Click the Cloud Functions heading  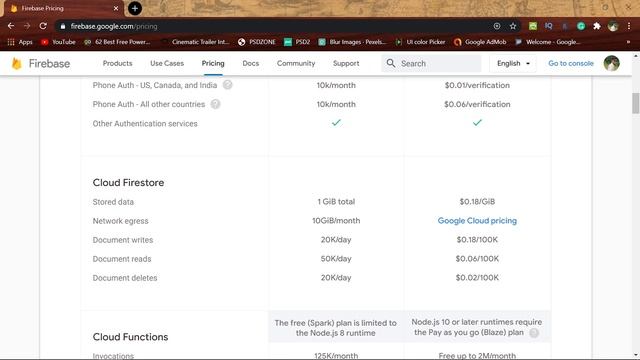(x=130, y=337)
